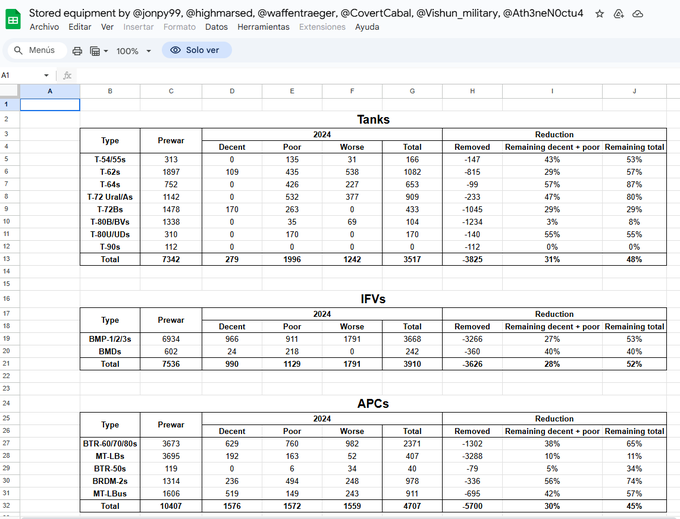Click APC removed total -5700

pyautogui.click(x=472, y=506)
